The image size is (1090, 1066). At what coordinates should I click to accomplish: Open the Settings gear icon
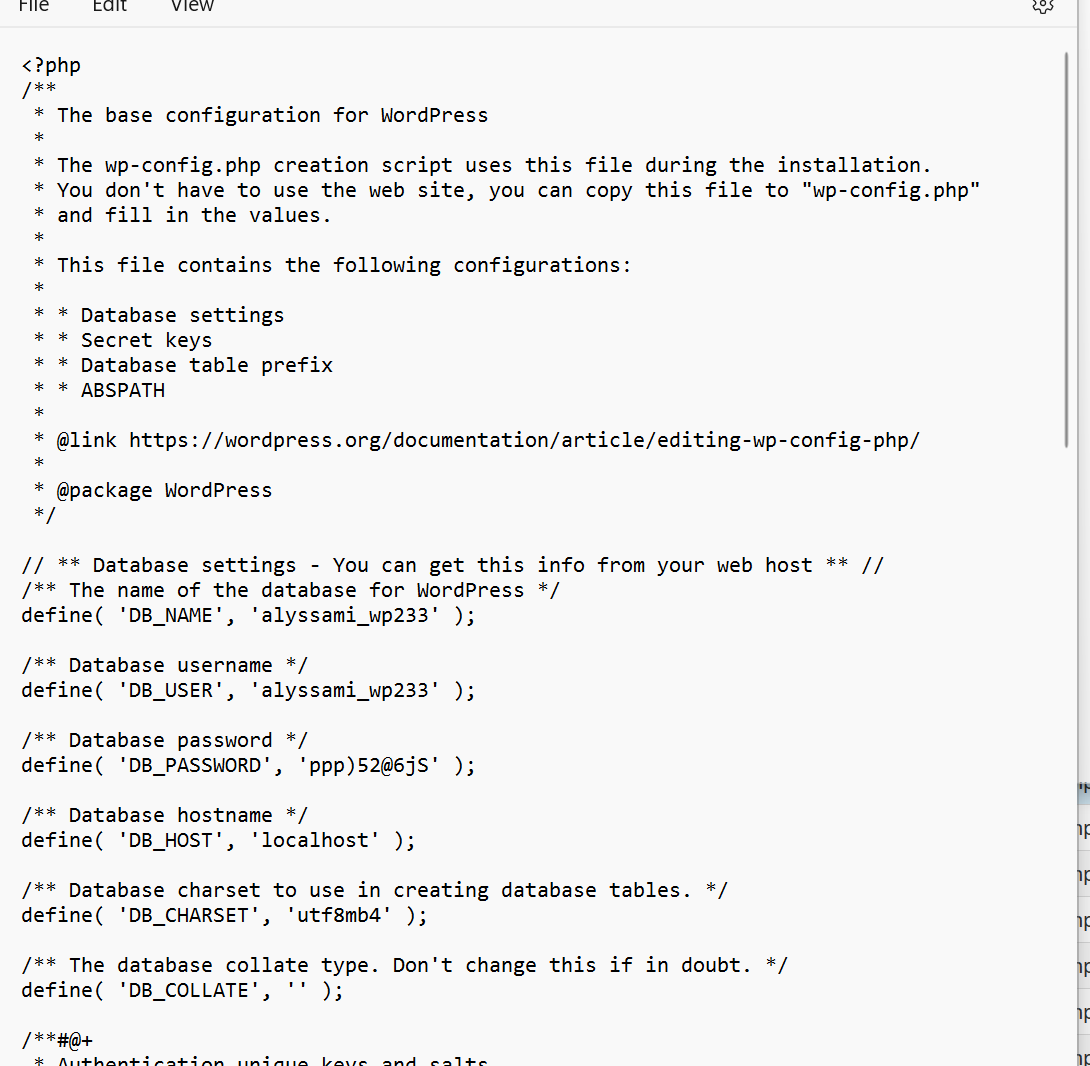coord(1043,6)
